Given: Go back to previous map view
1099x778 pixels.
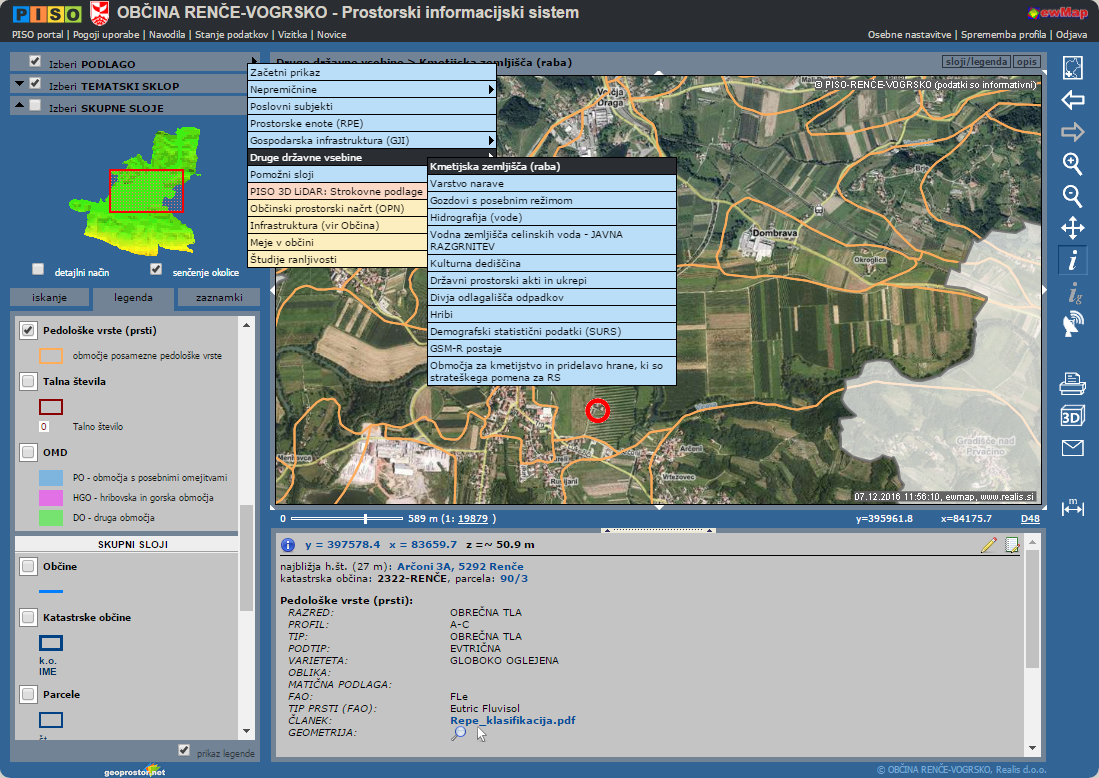Looking at the screenshot, I should [1072, 100].
